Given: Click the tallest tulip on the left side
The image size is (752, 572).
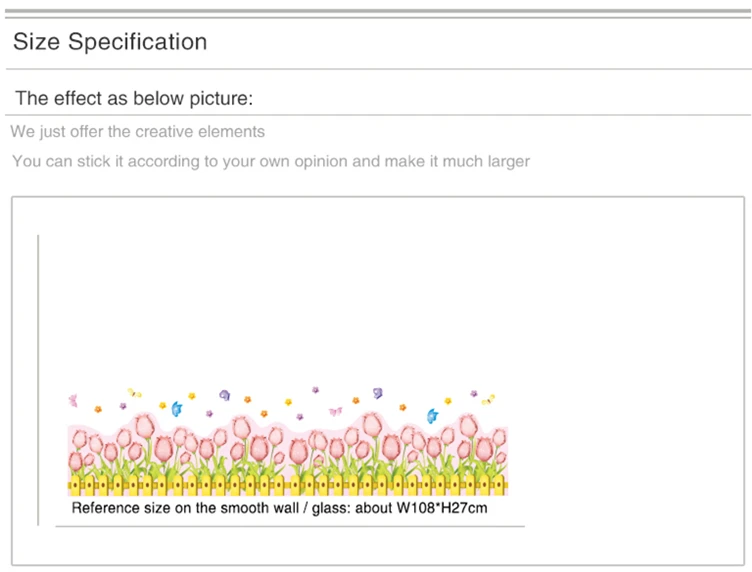Looking at the screenshot, I should pos(144,426).
